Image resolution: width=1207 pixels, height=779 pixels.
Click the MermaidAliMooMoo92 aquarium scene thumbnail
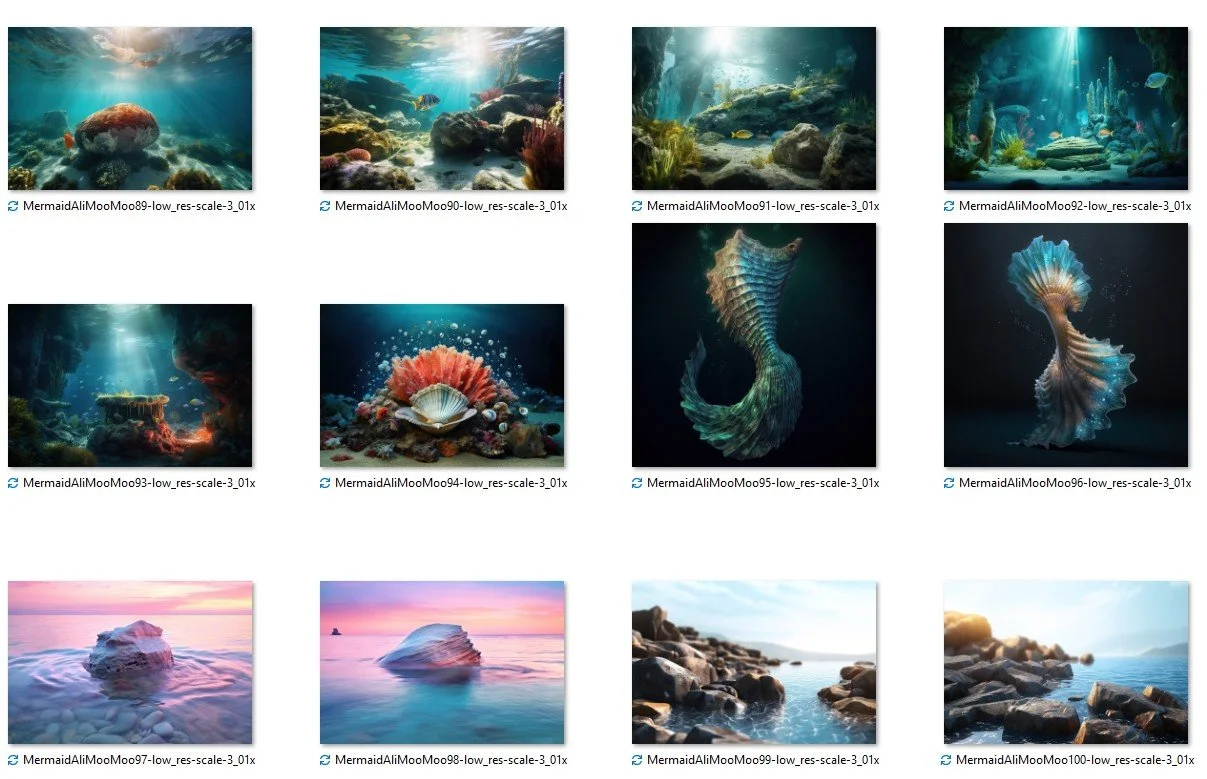pos(1066,108)
